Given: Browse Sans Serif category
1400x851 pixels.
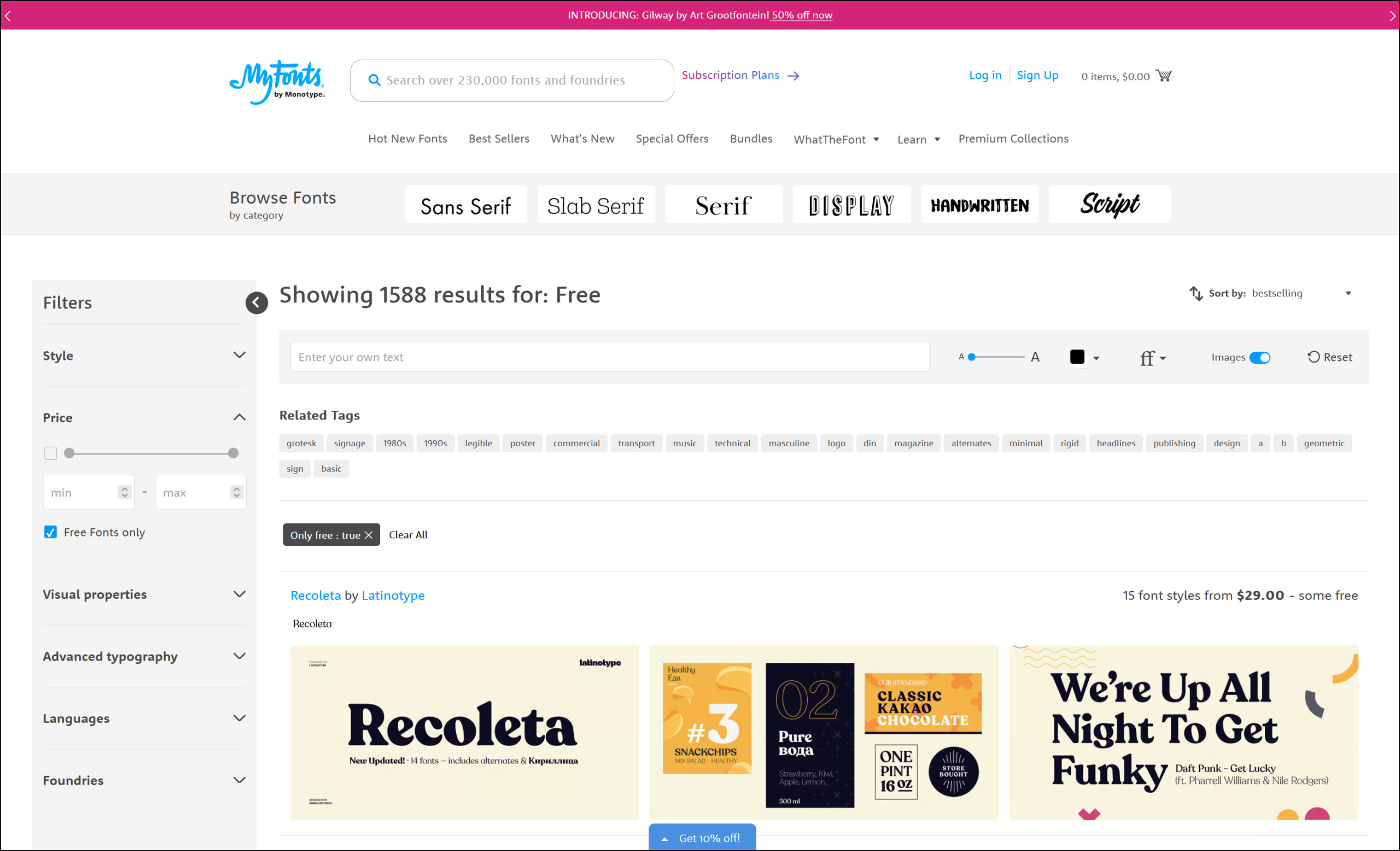Looking at the screenshot, I should coord(465,205).
